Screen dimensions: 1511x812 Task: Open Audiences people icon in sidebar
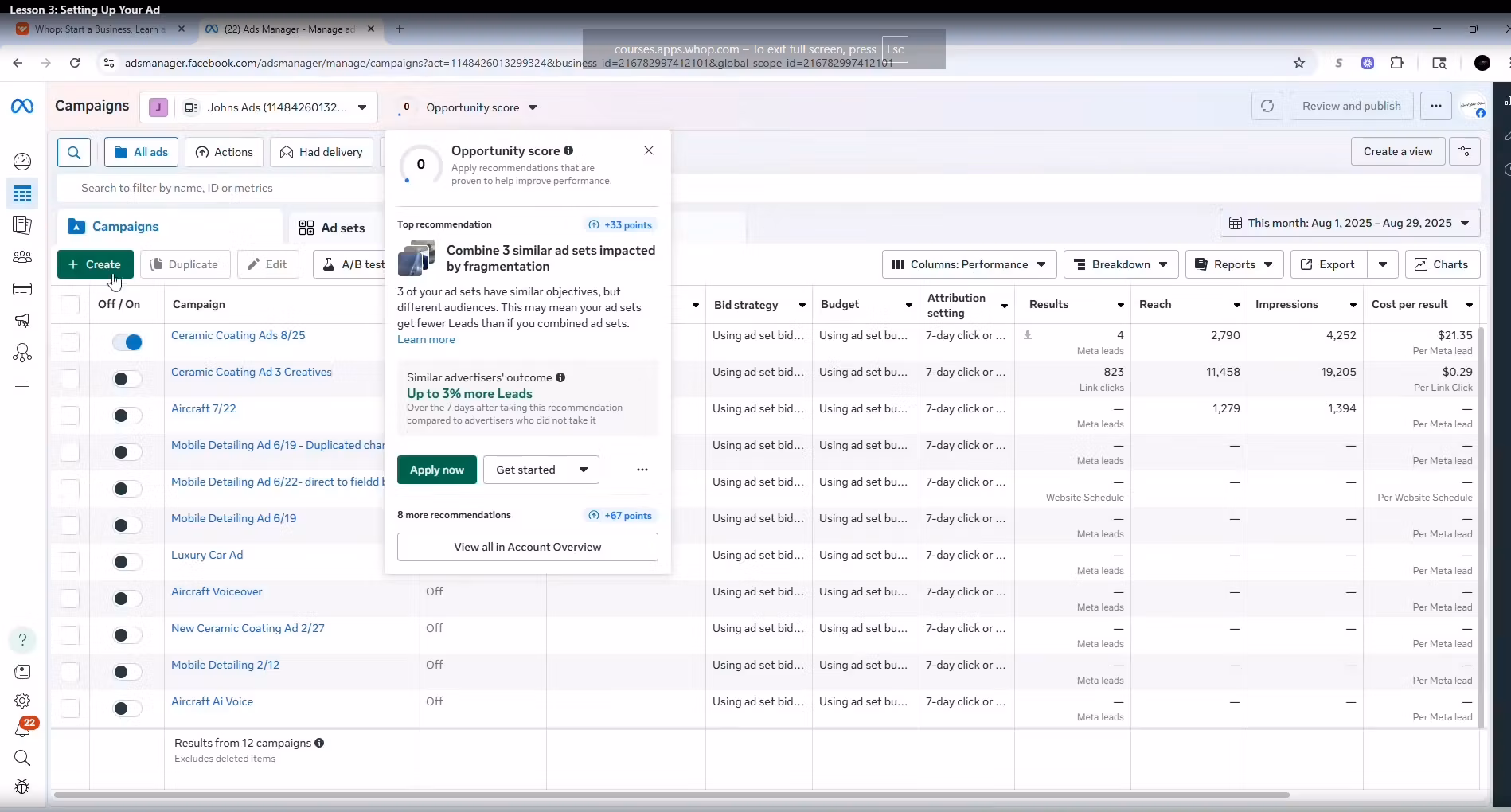click(22, 257)
